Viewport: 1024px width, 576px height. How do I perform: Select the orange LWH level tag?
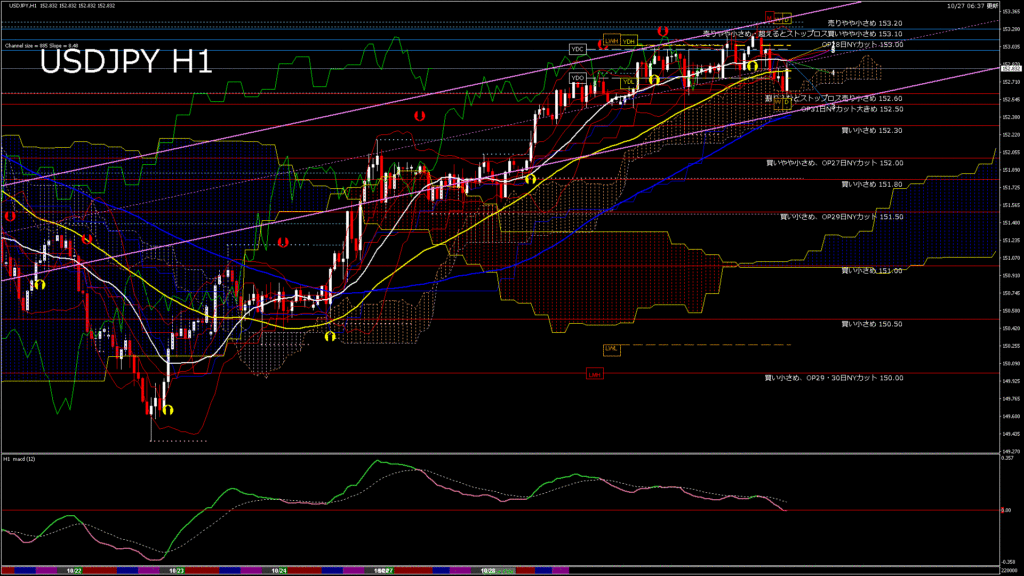[x=610, y=41]
